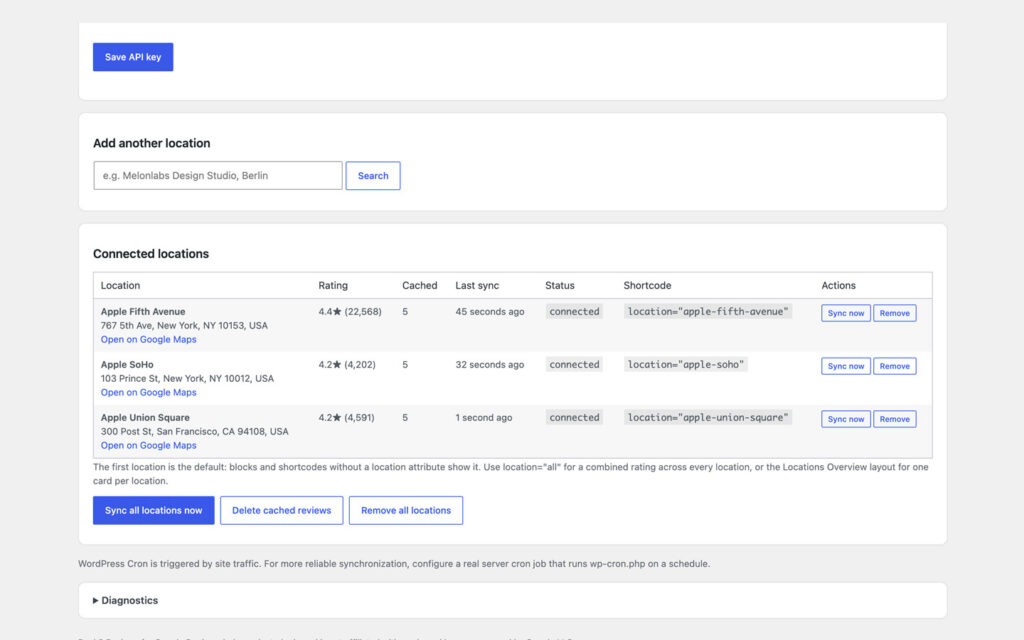Click the Apple Fifth Avenue location name
The height and width of the screenshot is (640, 1024).
point(143,312)
